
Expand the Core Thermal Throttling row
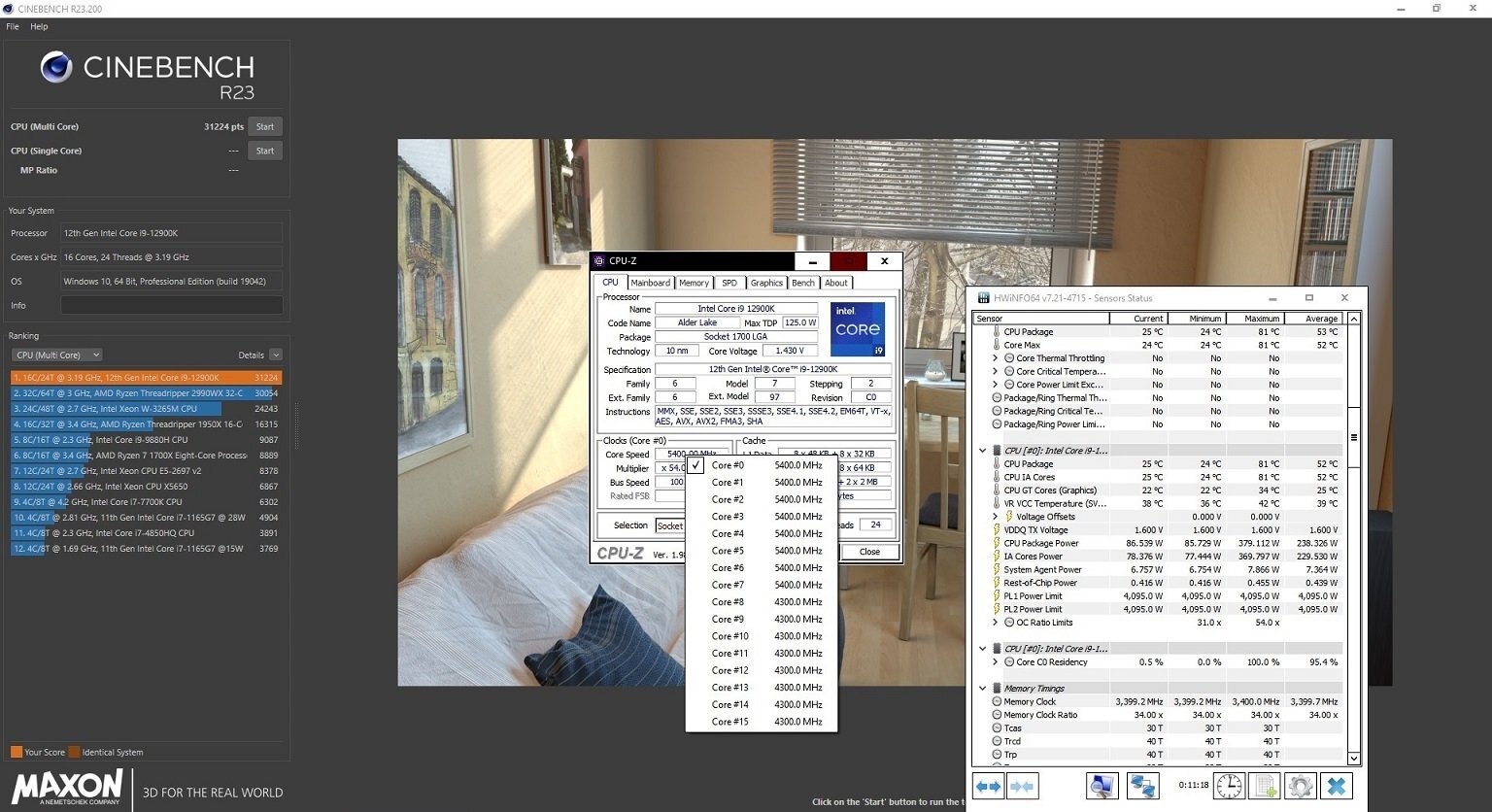pyautogui.click(x=995, y=358)
